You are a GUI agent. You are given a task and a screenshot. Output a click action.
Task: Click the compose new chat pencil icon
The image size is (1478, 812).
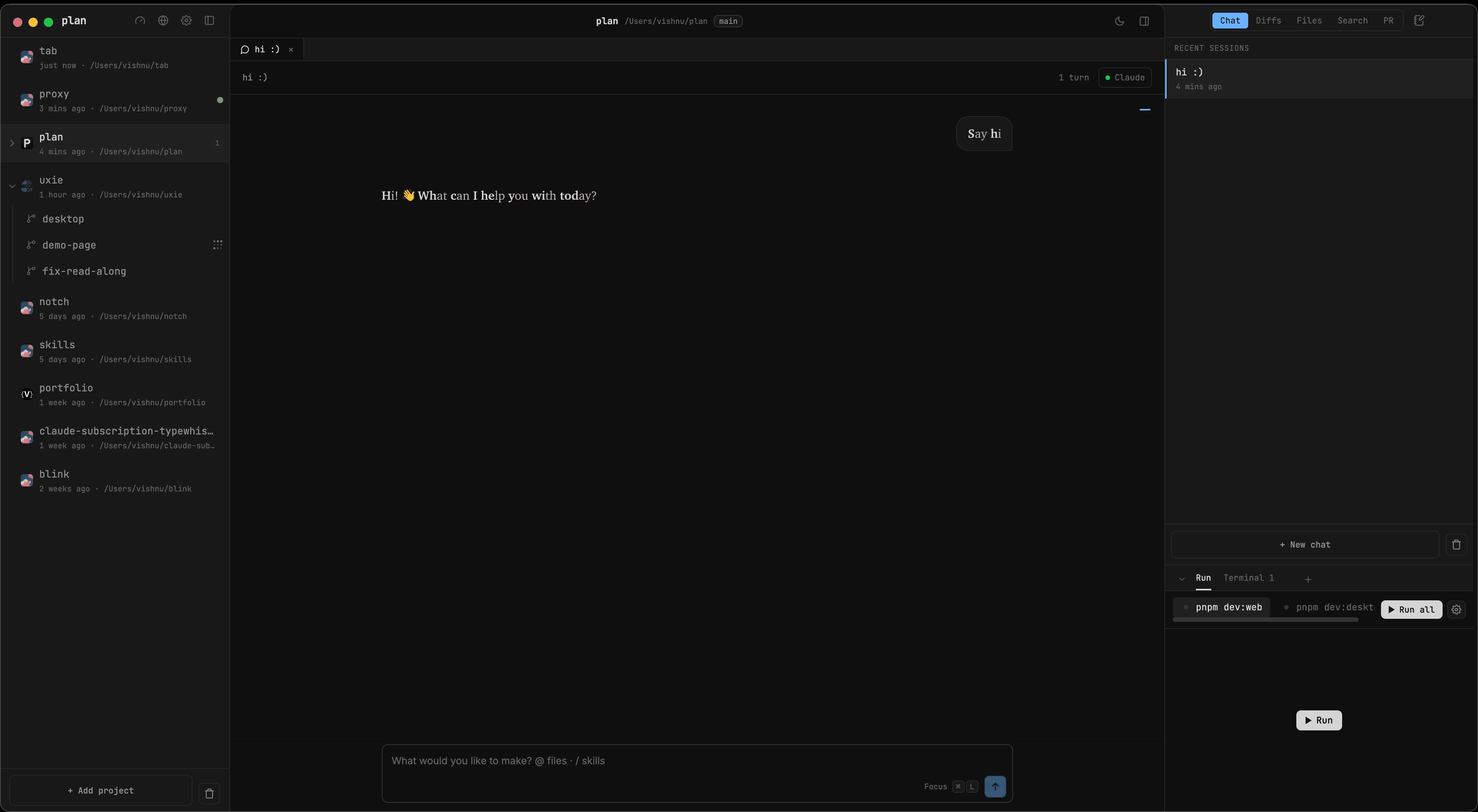(1419, 21)
